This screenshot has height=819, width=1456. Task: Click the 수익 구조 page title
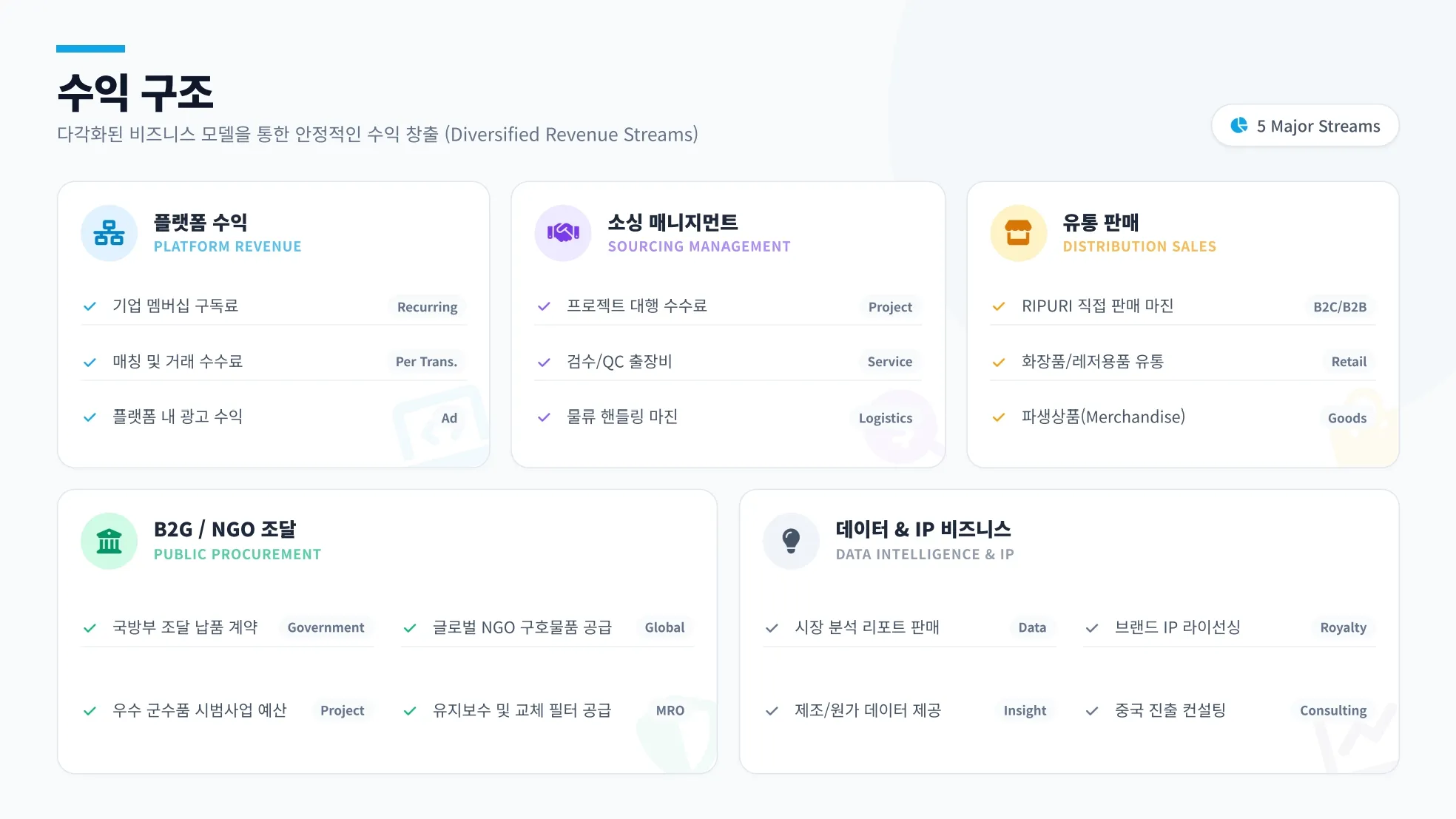pos(135,92)
